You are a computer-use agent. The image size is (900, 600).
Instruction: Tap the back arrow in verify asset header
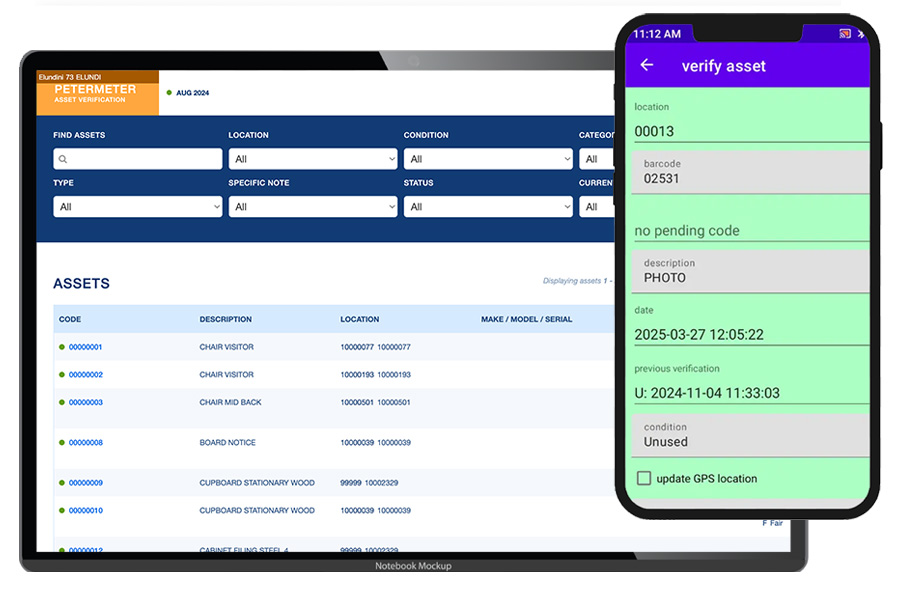coord(647,65)
